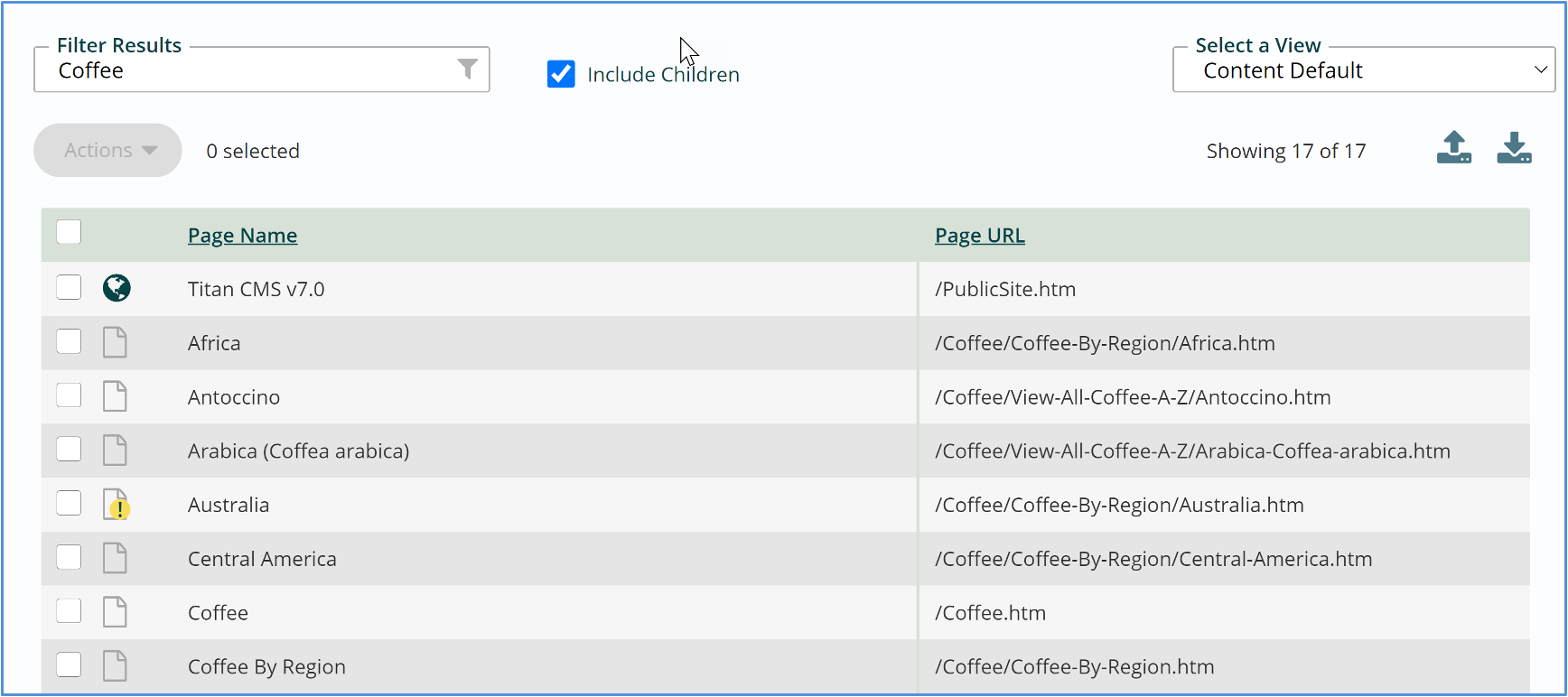Click the Arabica-Coffea-arabica.htm URL cell

coord(1192,451)
